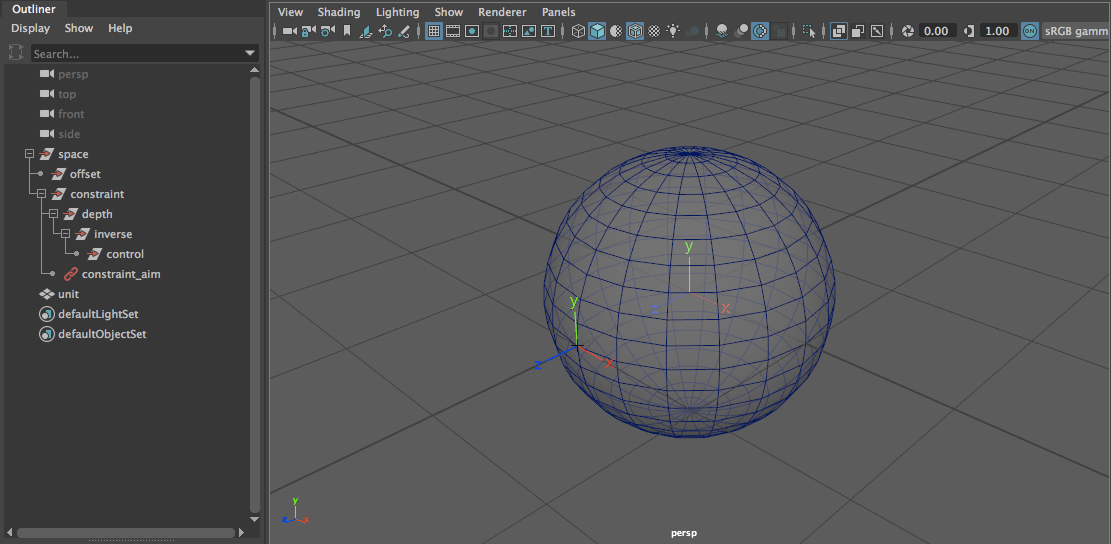Toggle the viewport Grid display
Screen dimensions: 1111x544
[434, 31]
